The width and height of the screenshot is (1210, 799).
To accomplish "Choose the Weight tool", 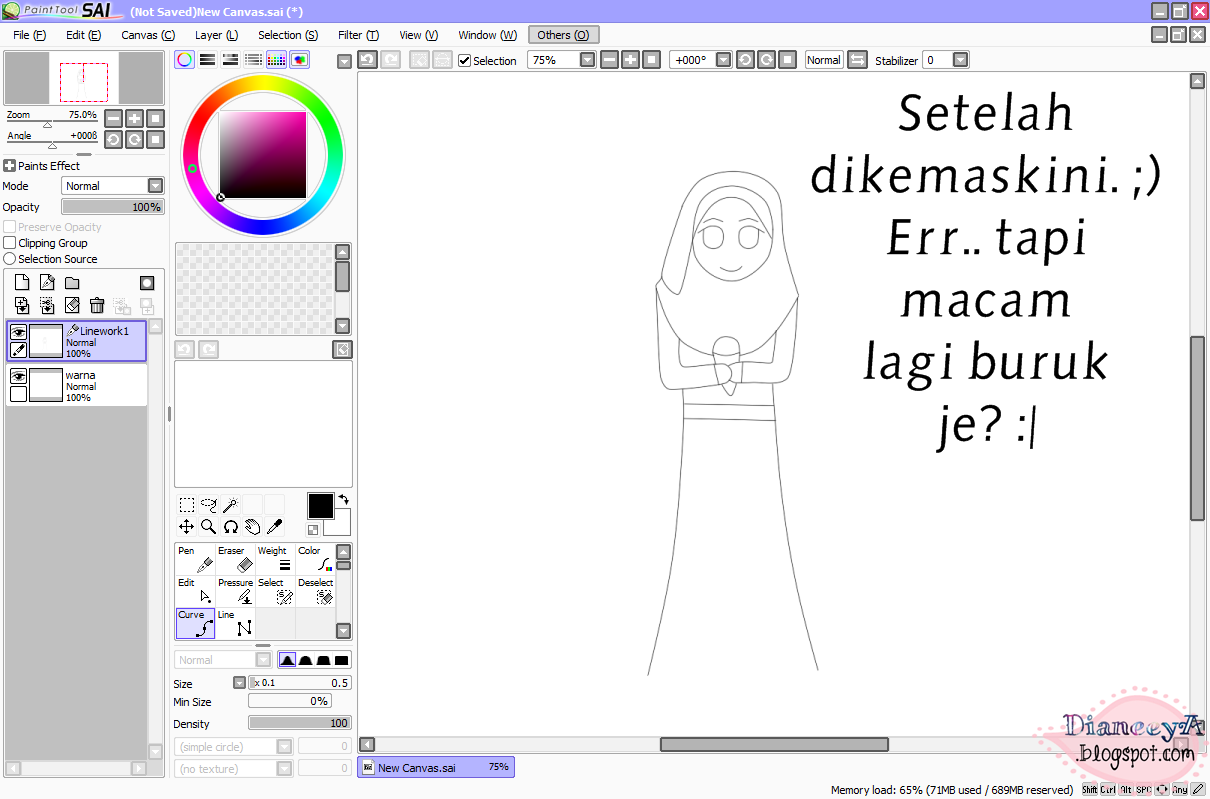I will pyautogui.click(x=275, y=559).
